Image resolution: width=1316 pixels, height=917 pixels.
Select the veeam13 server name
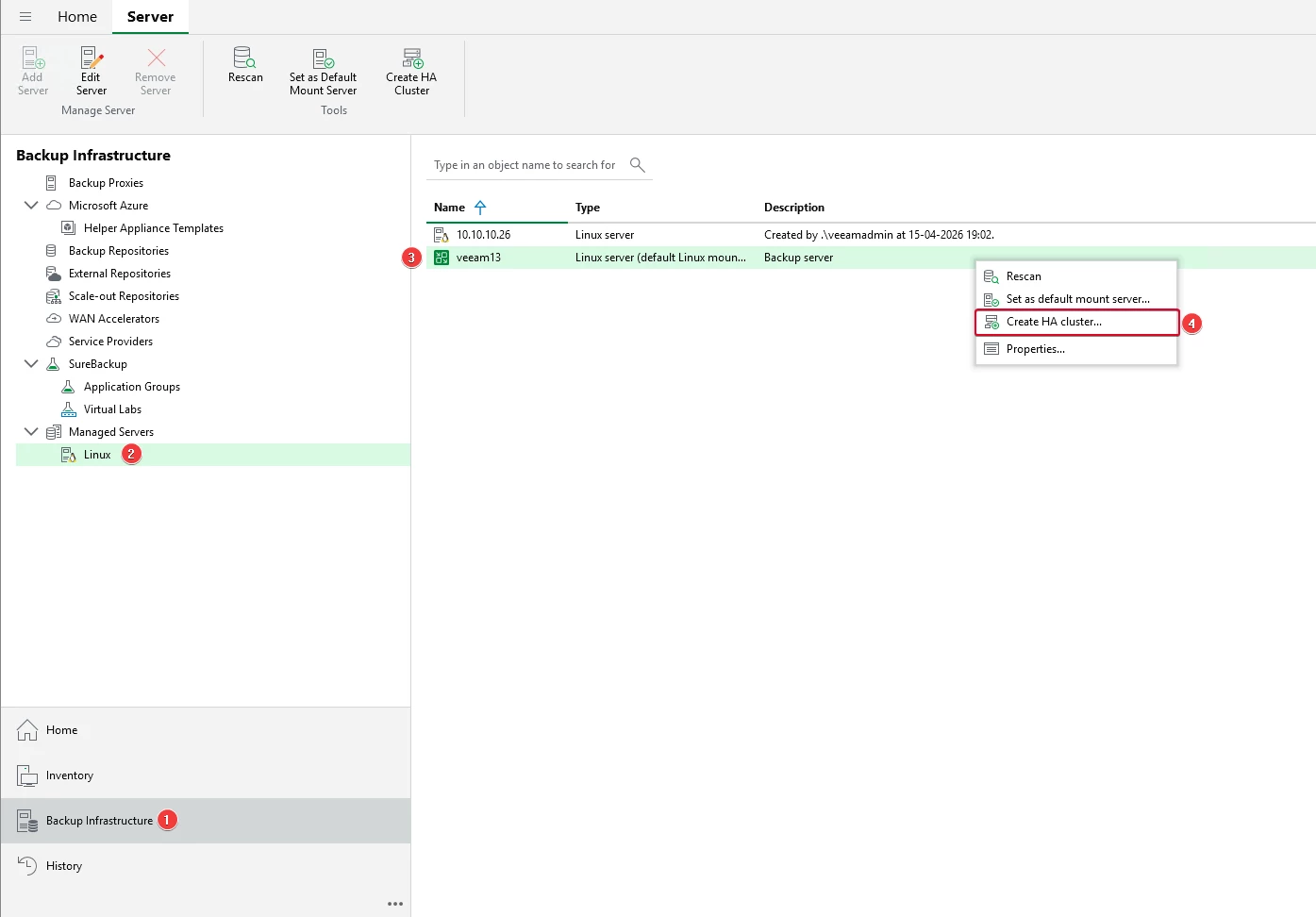(x=478, y=258)
